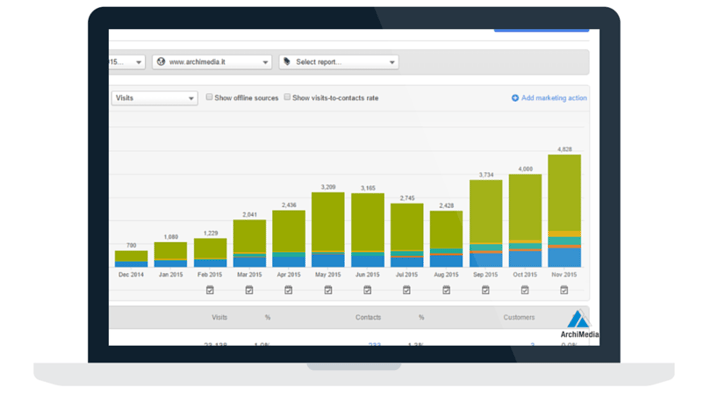Viewport: 711px width, 395px height.
Task: Click the Oct 2015 bar labeled 4,000
Action: point(525,220)
